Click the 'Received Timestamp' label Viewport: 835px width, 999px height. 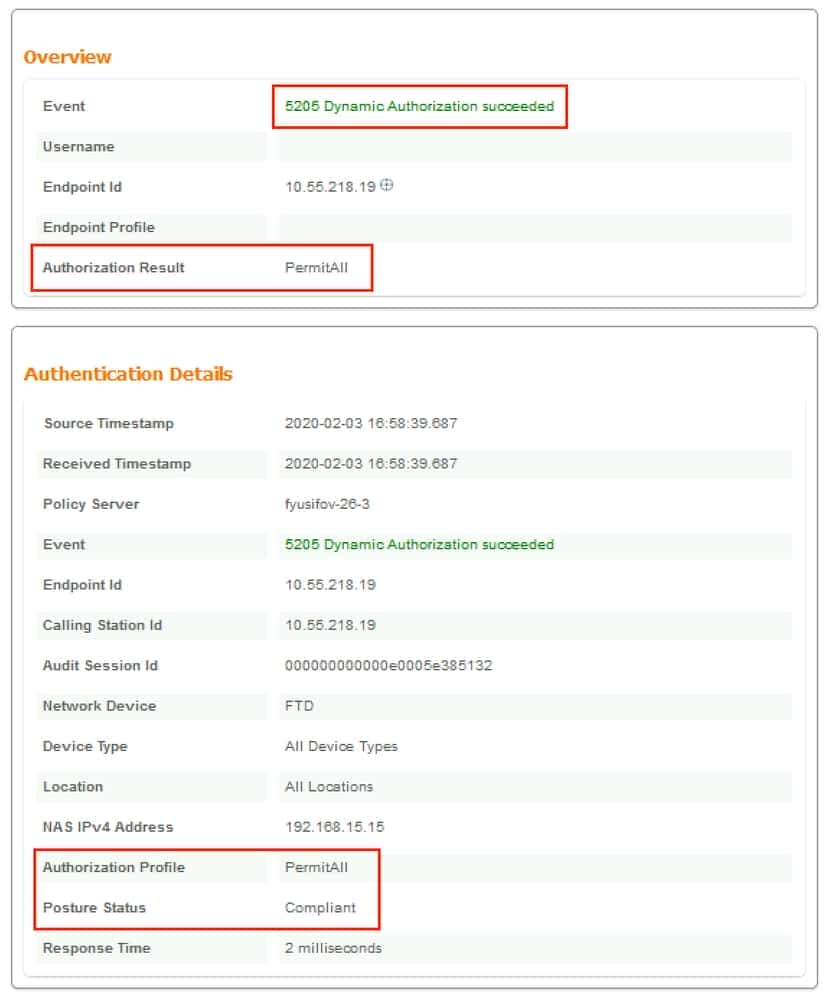[117, 464]
